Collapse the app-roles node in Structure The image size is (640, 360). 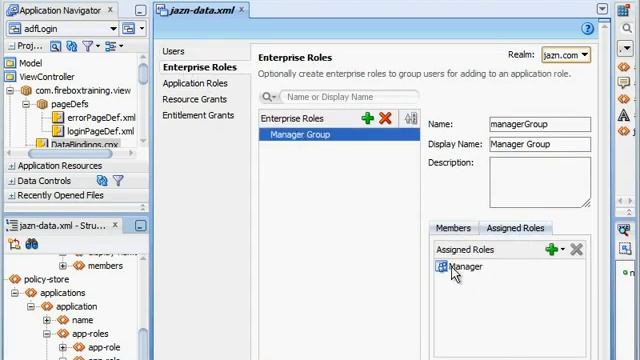tap(47, 334)
